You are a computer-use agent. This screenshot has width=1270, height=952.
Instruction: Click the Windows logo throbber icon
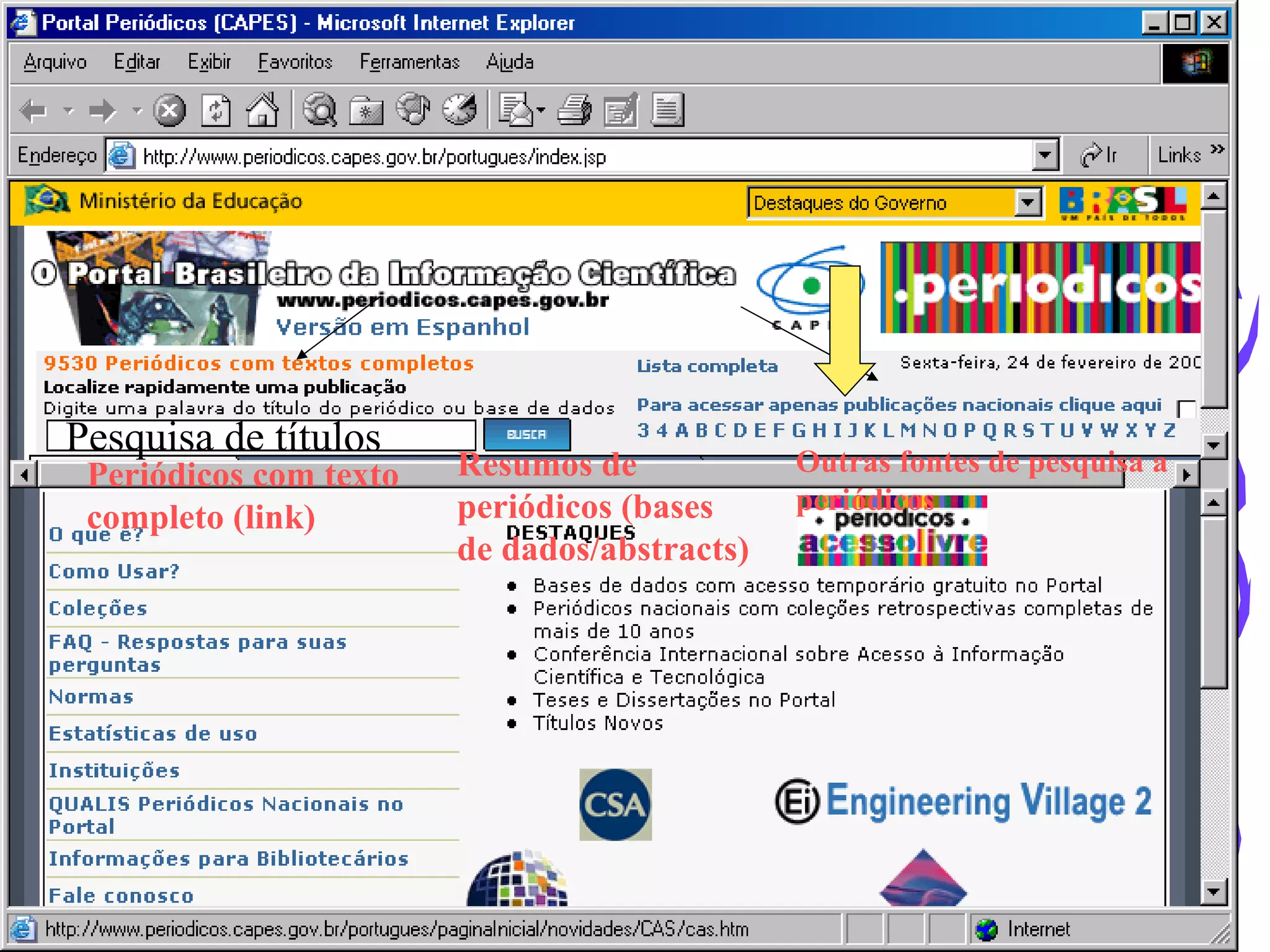1195,63
